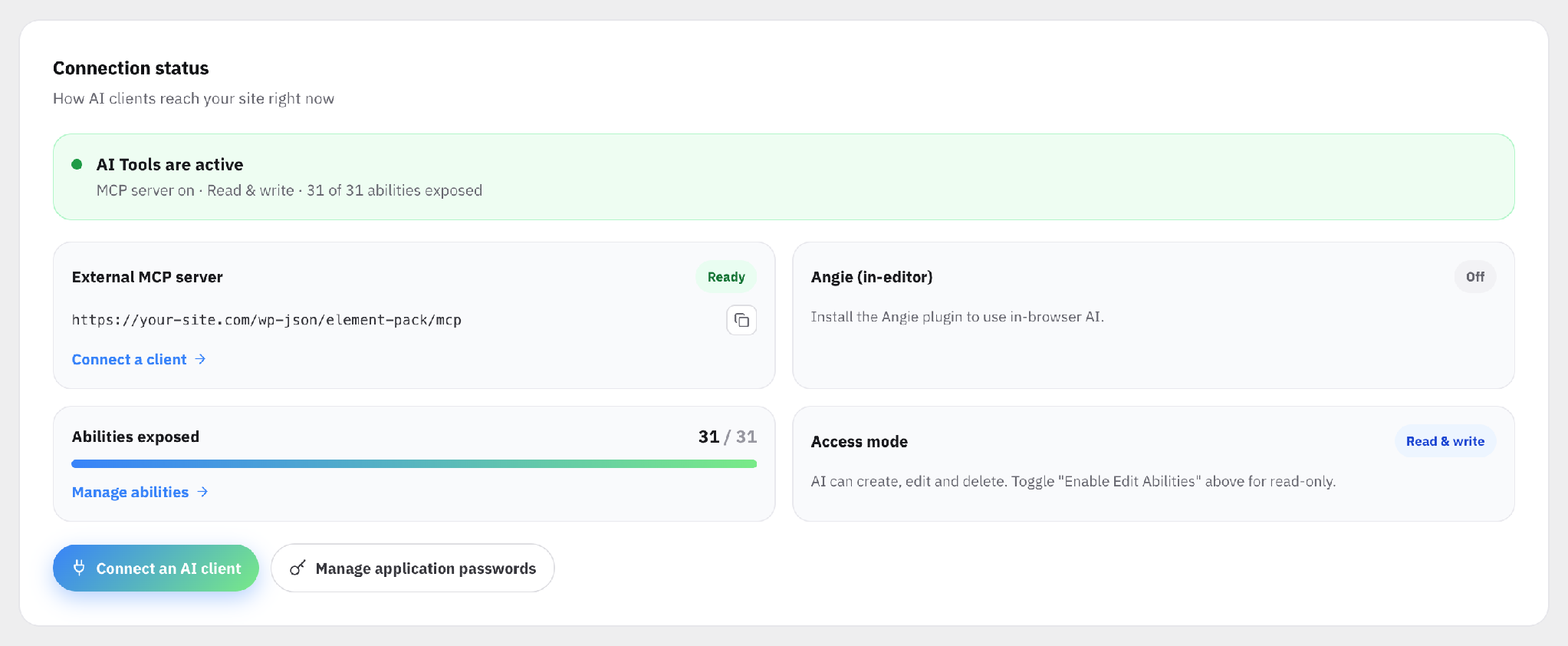Click the Read & write access badge
This screenshot has width=1568, height=646.
click(1445, 441)
